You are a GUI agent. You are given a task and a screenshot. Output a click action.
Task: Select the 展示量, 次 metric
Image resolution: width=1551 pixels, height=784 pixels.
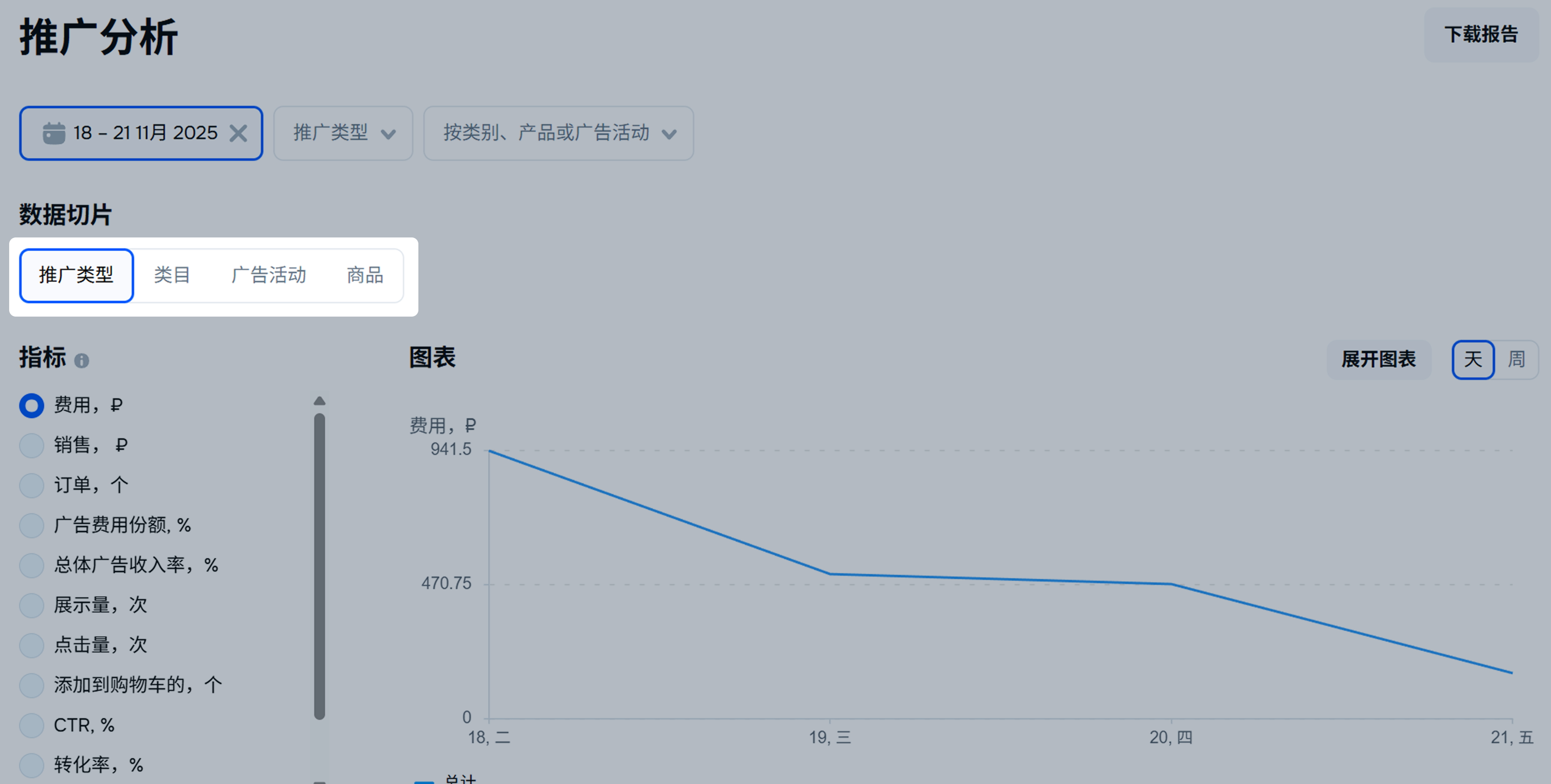tap(31, 605)
